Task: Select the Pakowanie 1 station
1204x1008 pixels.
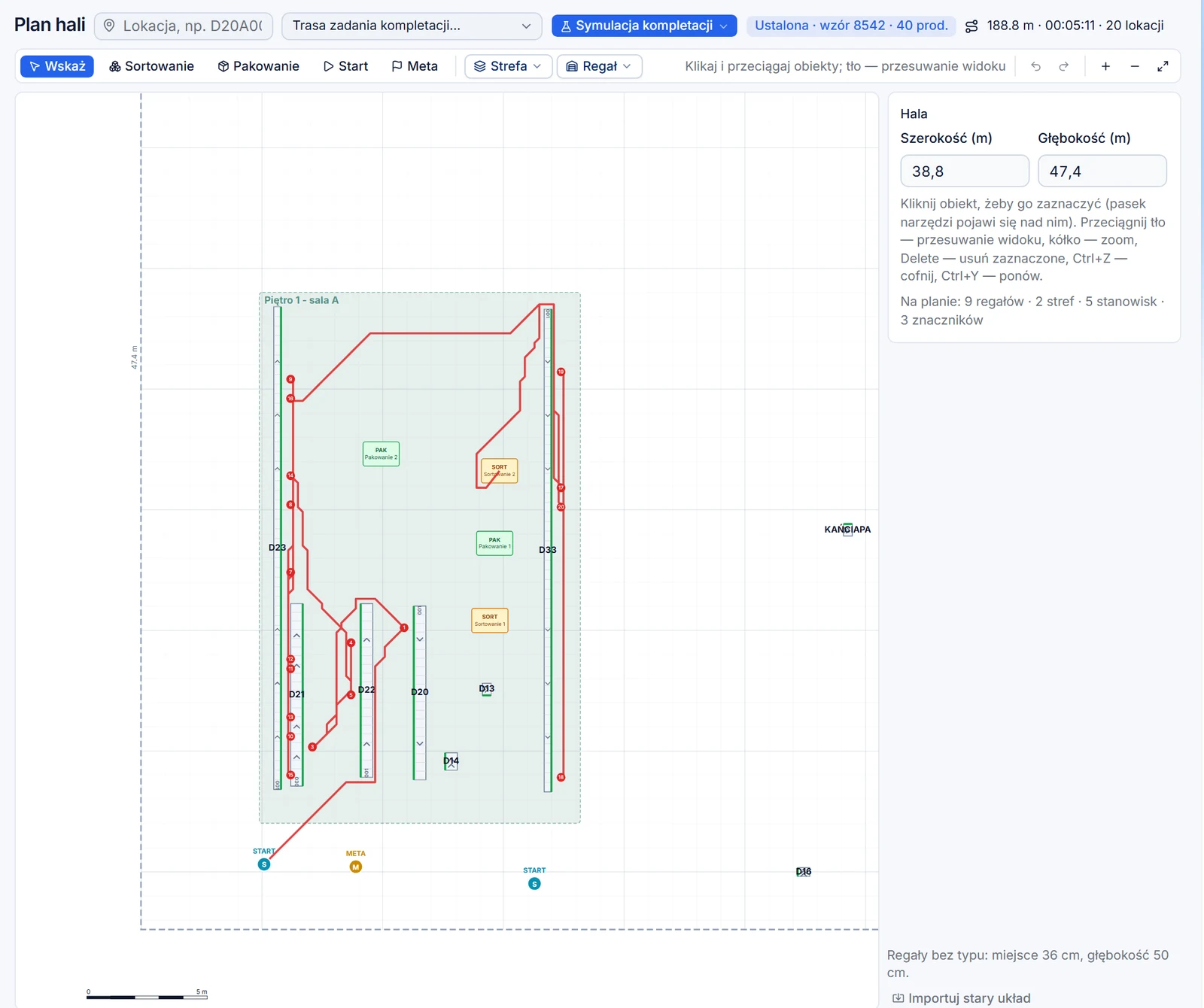Action: pos(494,543)
